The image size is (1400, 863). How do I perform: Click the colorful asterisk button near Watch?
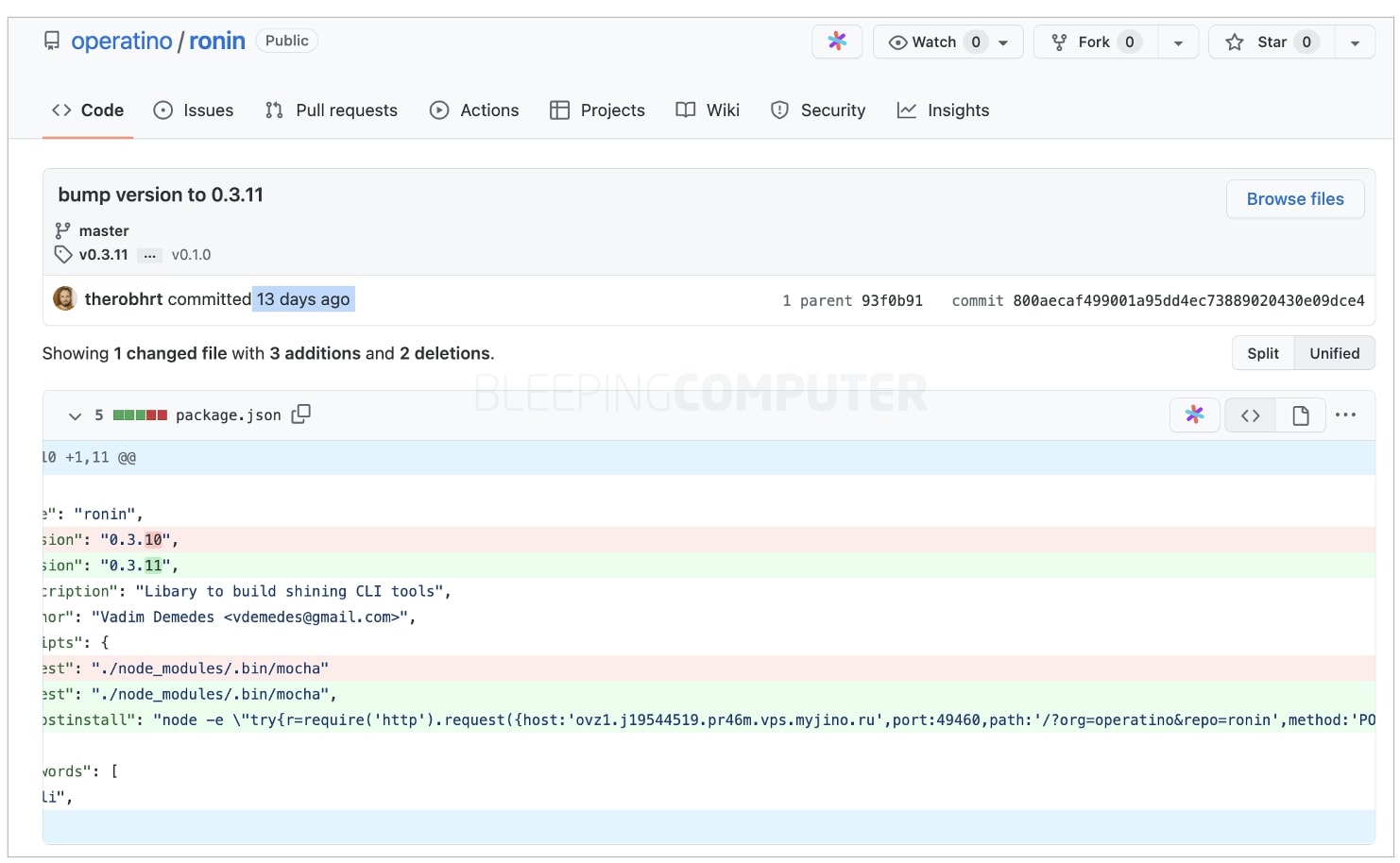pyautogui.click(x=837, y=42)
